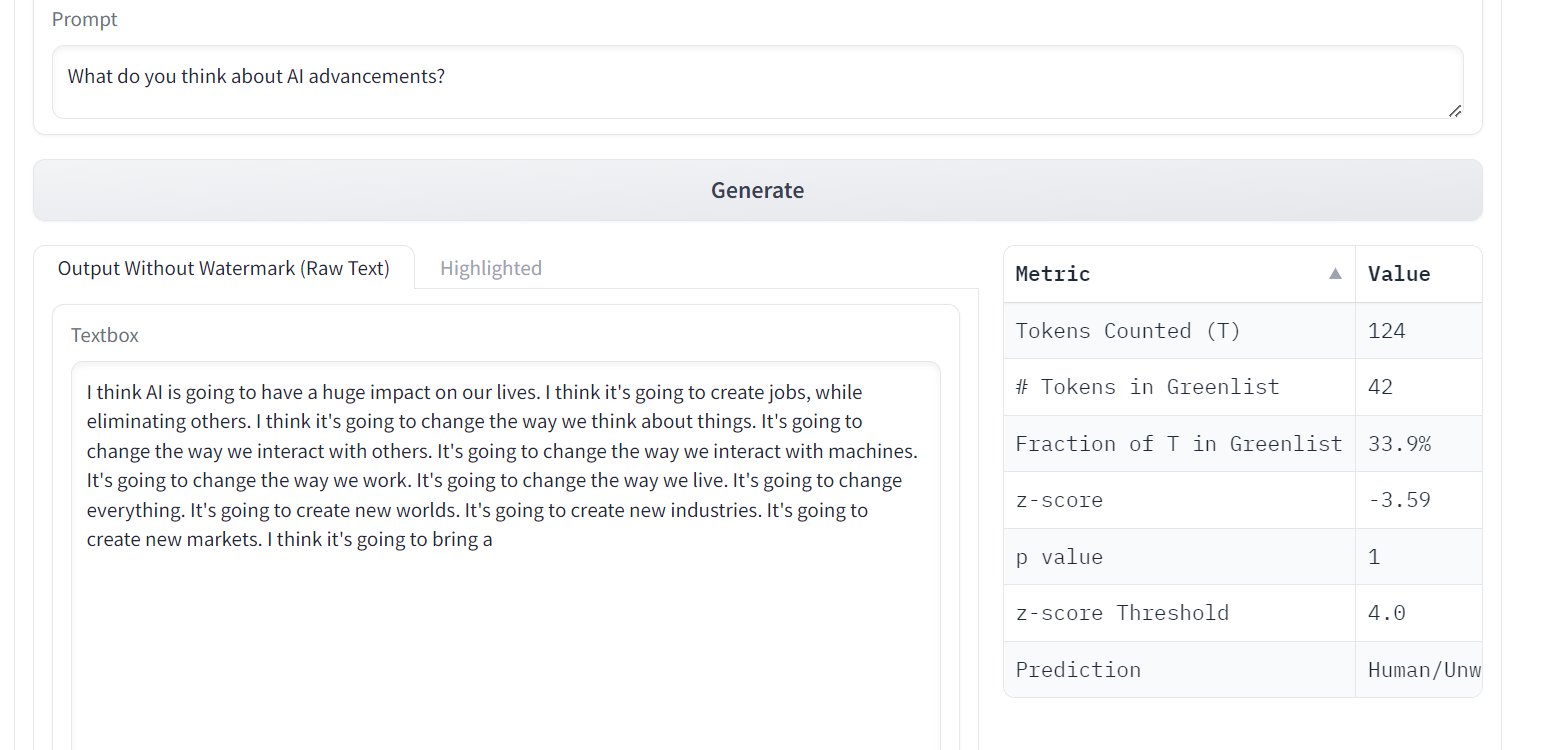Click the Metric column sort arrow
The height and width of the screenshot is (750, 1554).
pos(1334,274)
